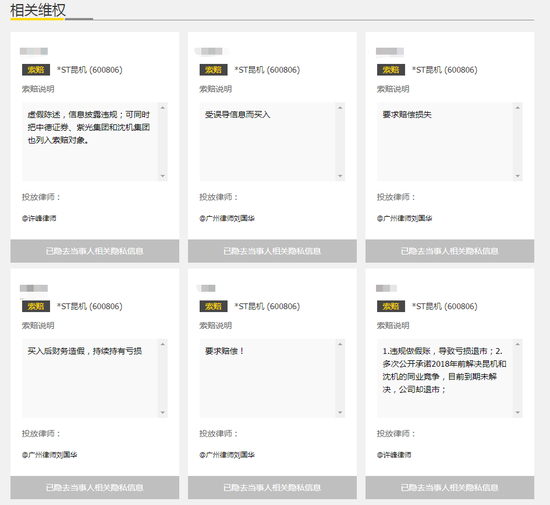Click scroll-down arrow in the 要求赔偿！ box
The width and height of the screenshot is (550, 505).
(x=340, y=412)
